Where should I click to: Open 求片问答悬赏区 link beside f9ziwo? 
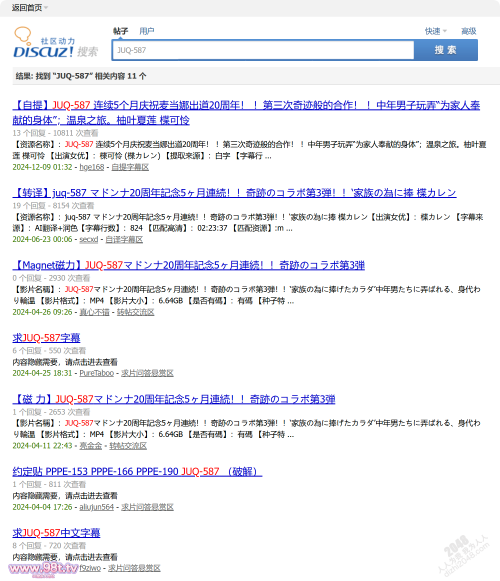click(134, 568)
